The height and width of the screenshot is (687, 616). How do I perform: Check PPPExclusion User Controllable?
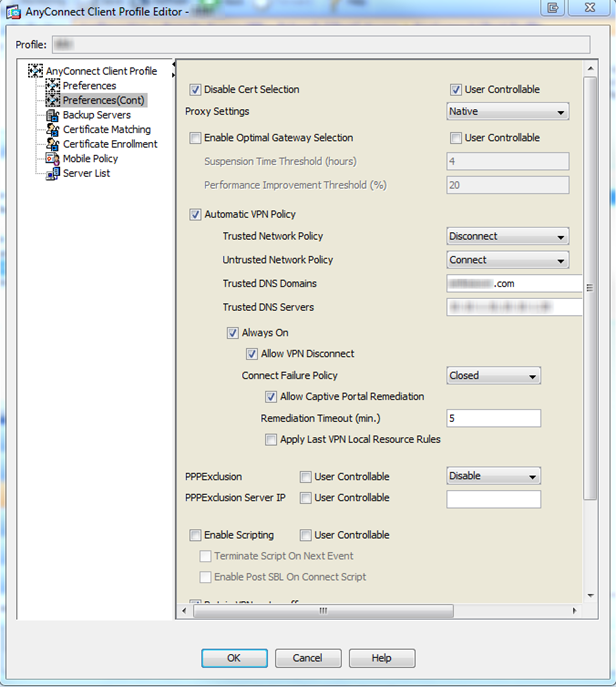tap(305, 477)
